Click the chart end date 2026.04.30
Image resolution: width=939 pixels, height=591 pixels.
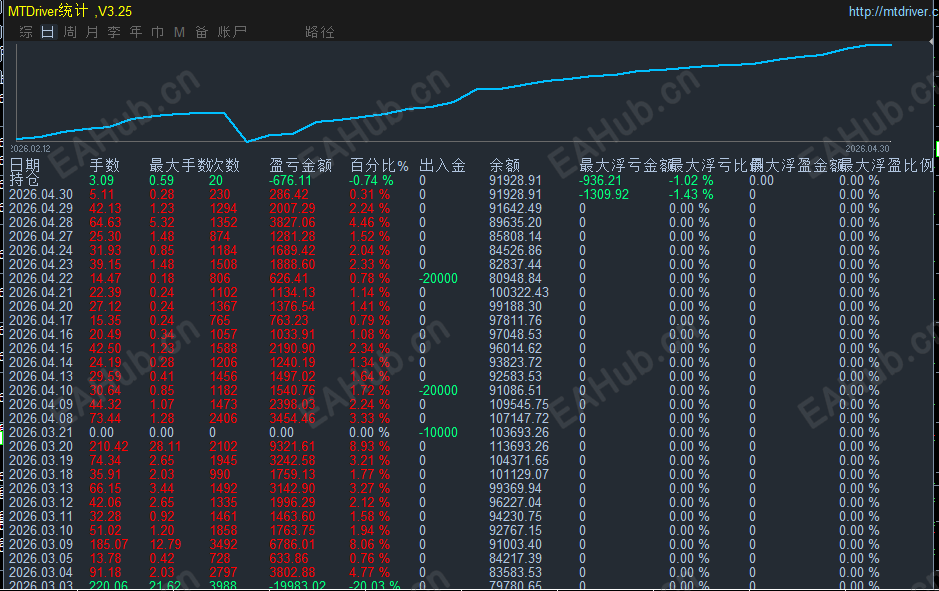coord(867,148)
